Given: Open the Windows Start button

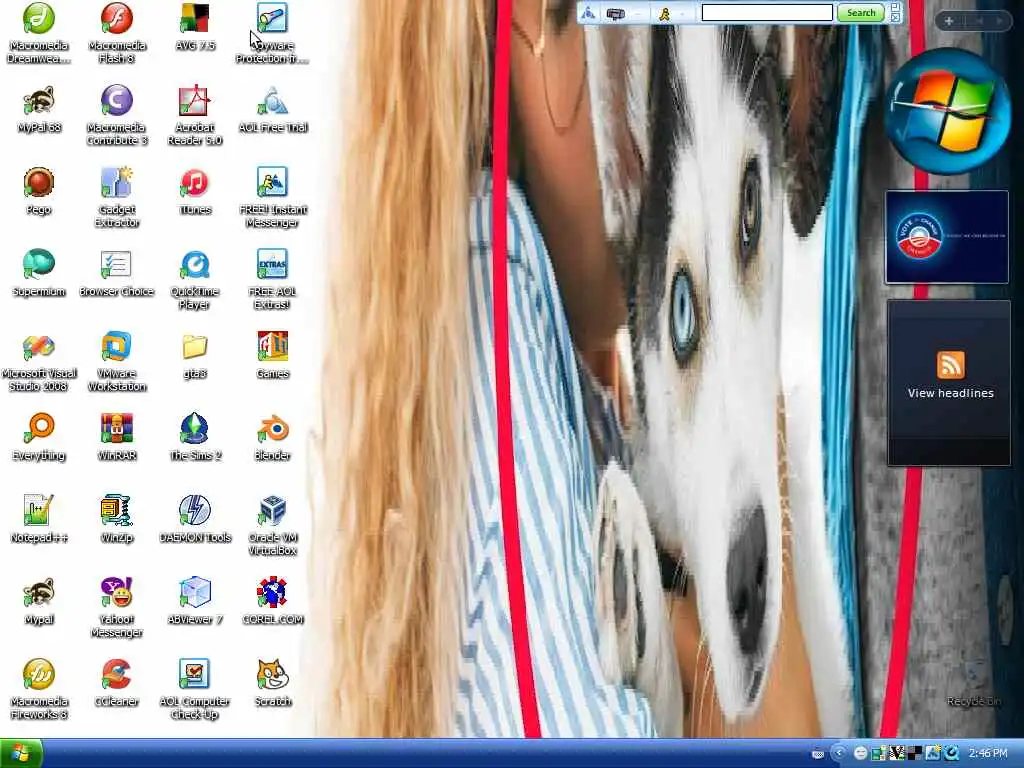Looking at the screenshot, I should [21, 753].
